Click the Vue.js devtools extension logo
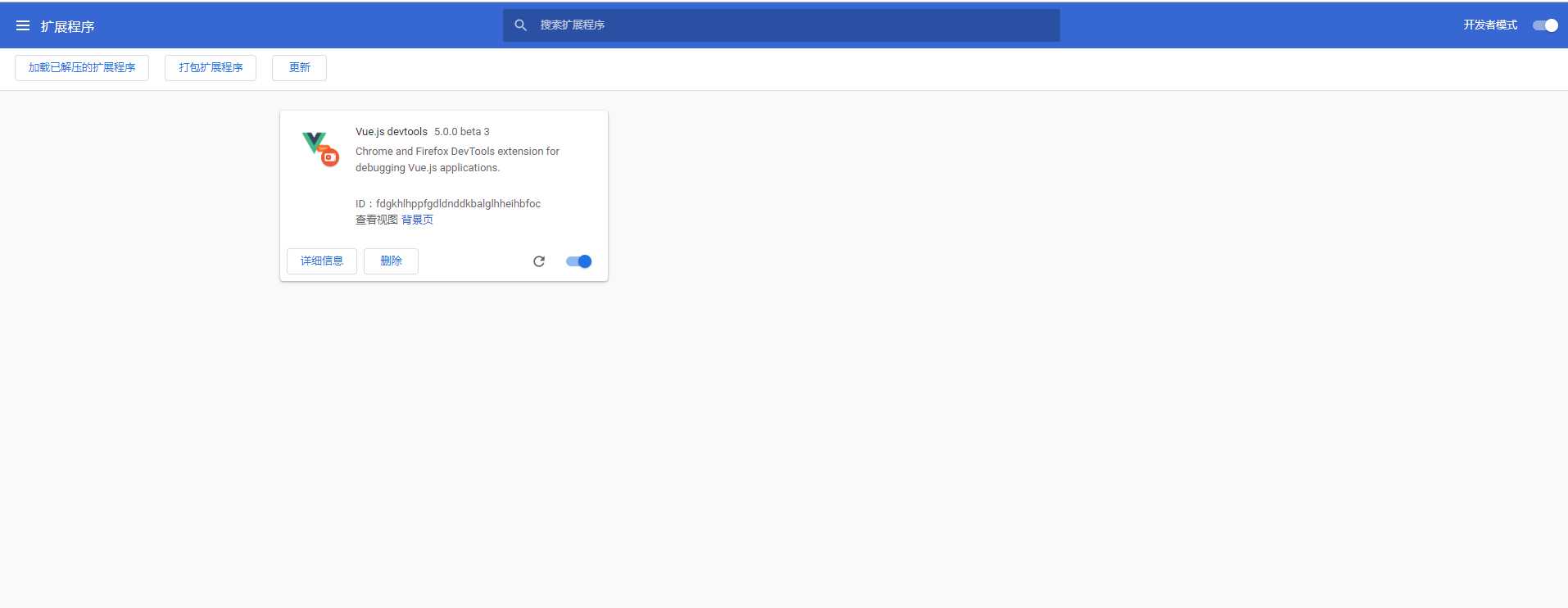The width and height of the screenshot is (1568, 608). point(320,148)
